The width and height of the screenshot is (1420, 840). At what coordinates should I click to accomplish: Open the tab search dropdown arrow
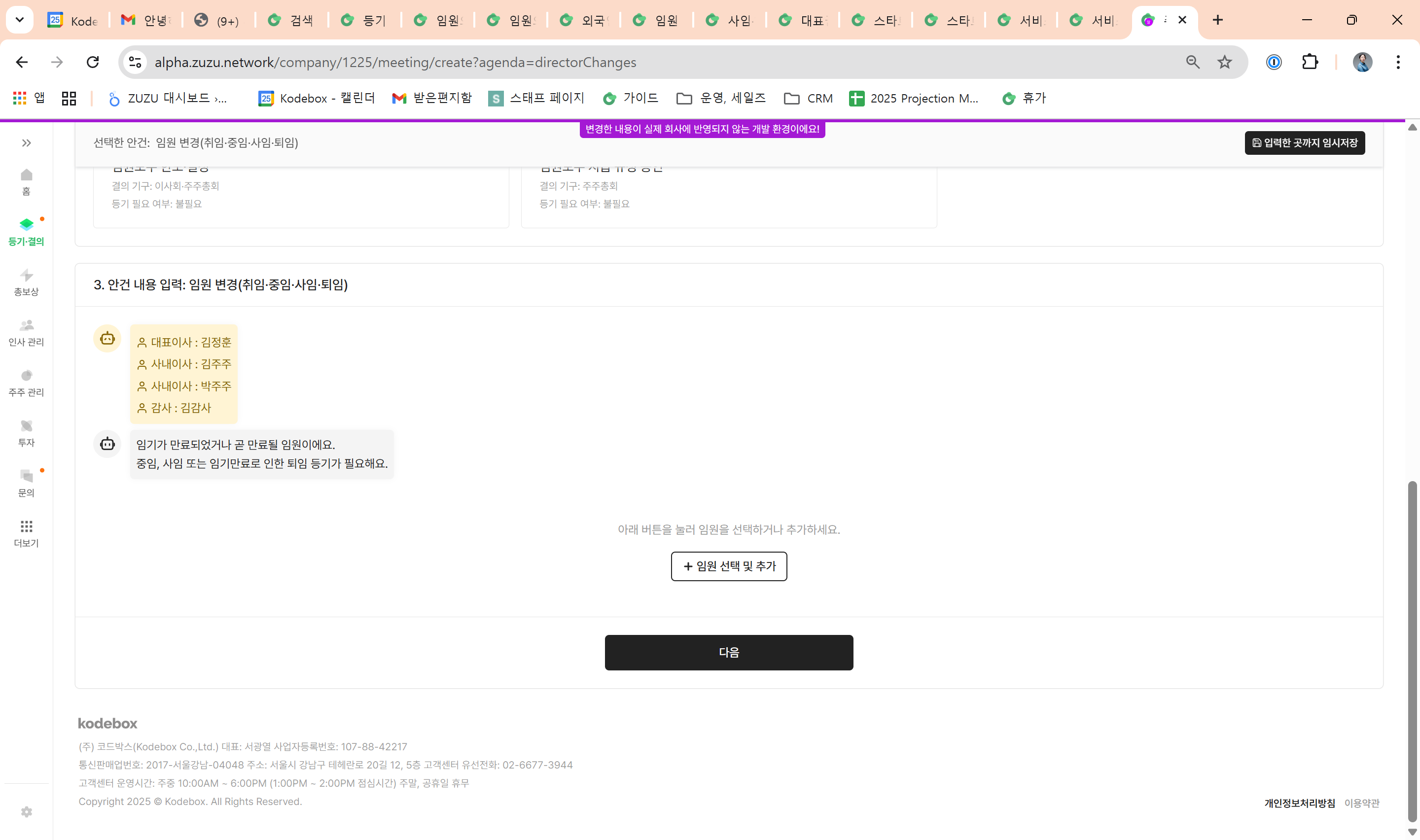coord(19,20)
